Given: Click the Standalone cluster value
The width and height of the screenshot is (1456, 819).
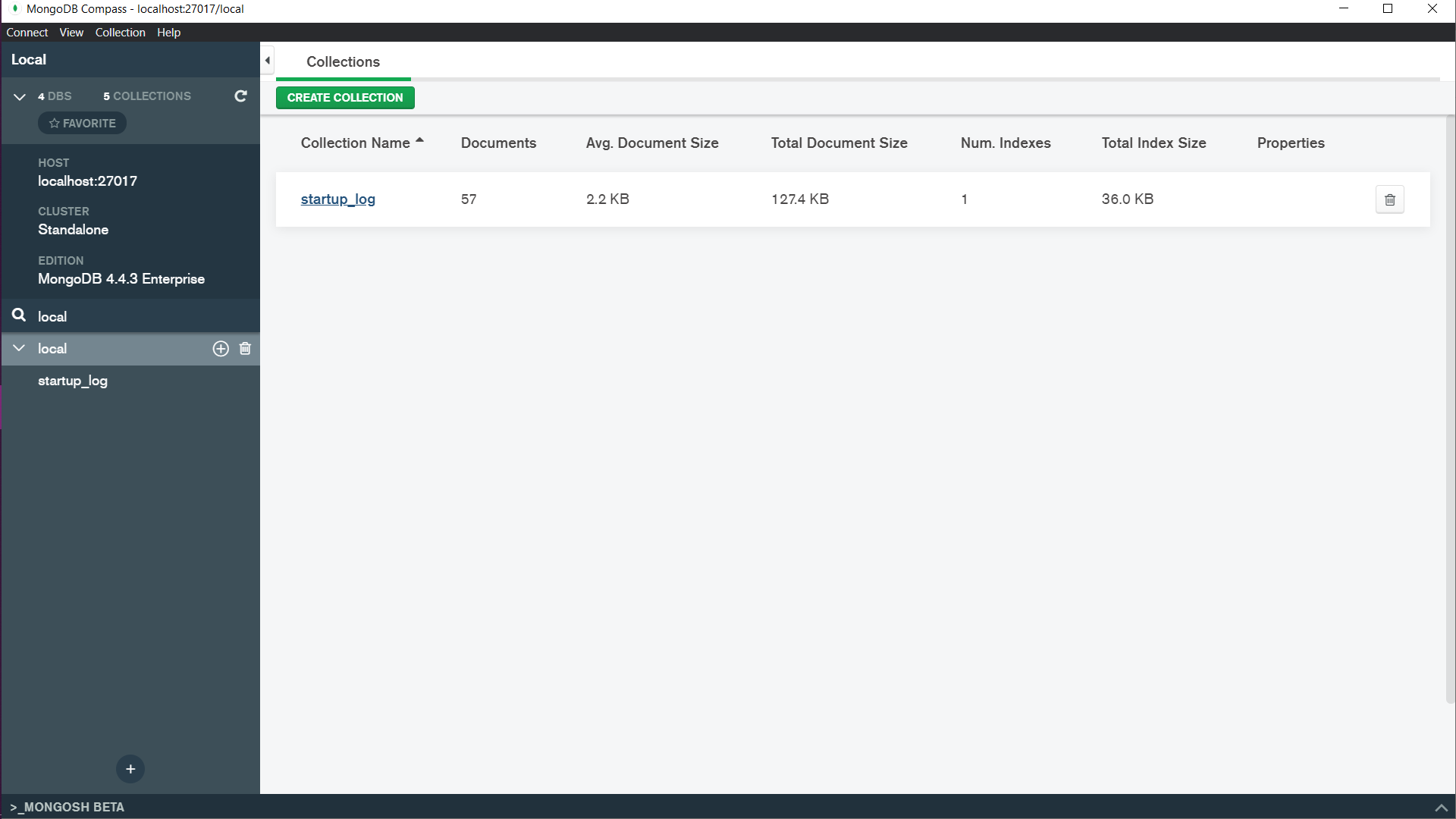Looking at the screenshot, I should click(x=74, y=230).
